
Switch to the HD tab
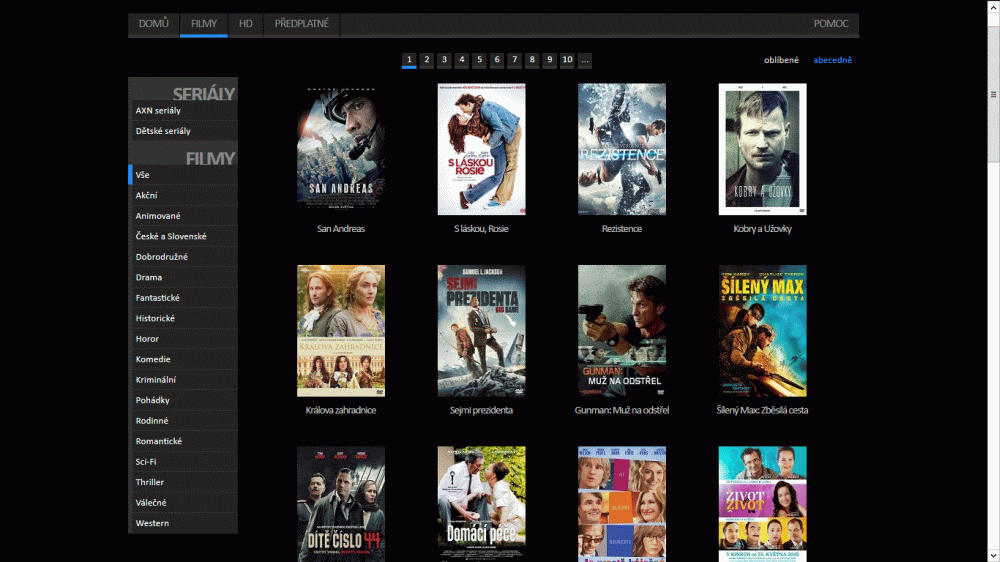pyautogui.click(x=246, y=24)
